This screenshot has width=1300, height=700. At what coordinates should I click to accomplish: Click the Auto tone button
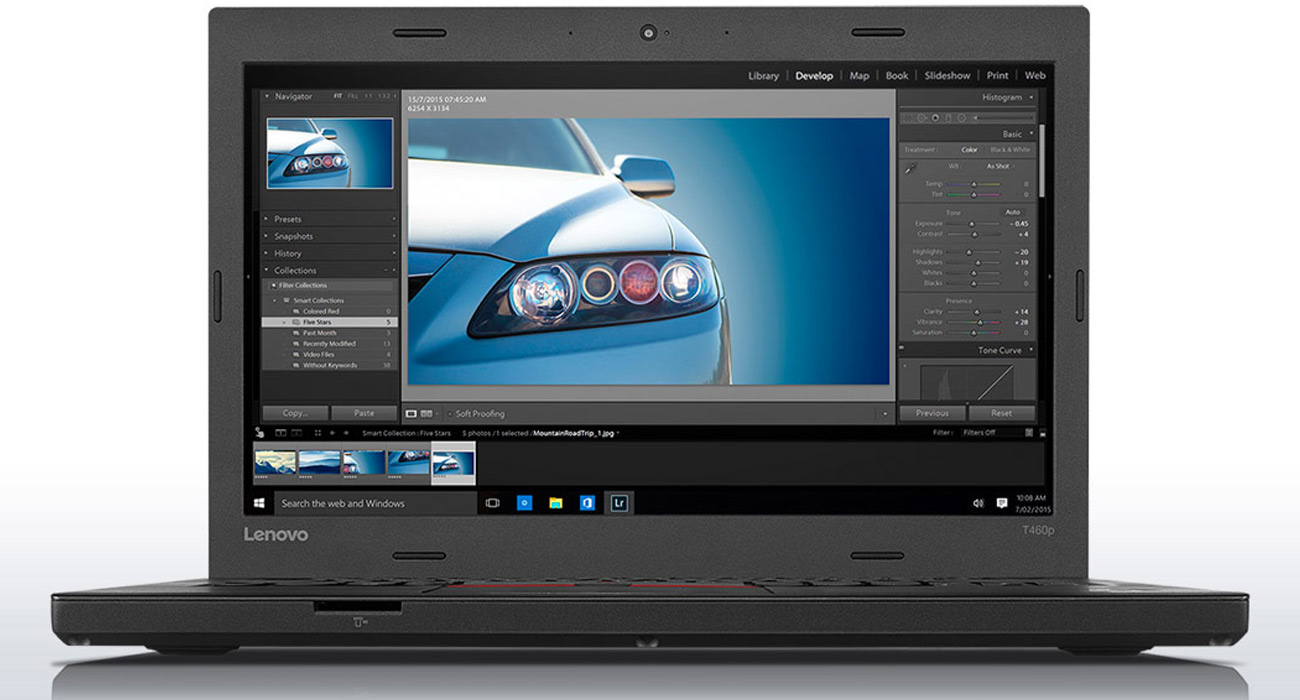click(x=1012, y=212)
